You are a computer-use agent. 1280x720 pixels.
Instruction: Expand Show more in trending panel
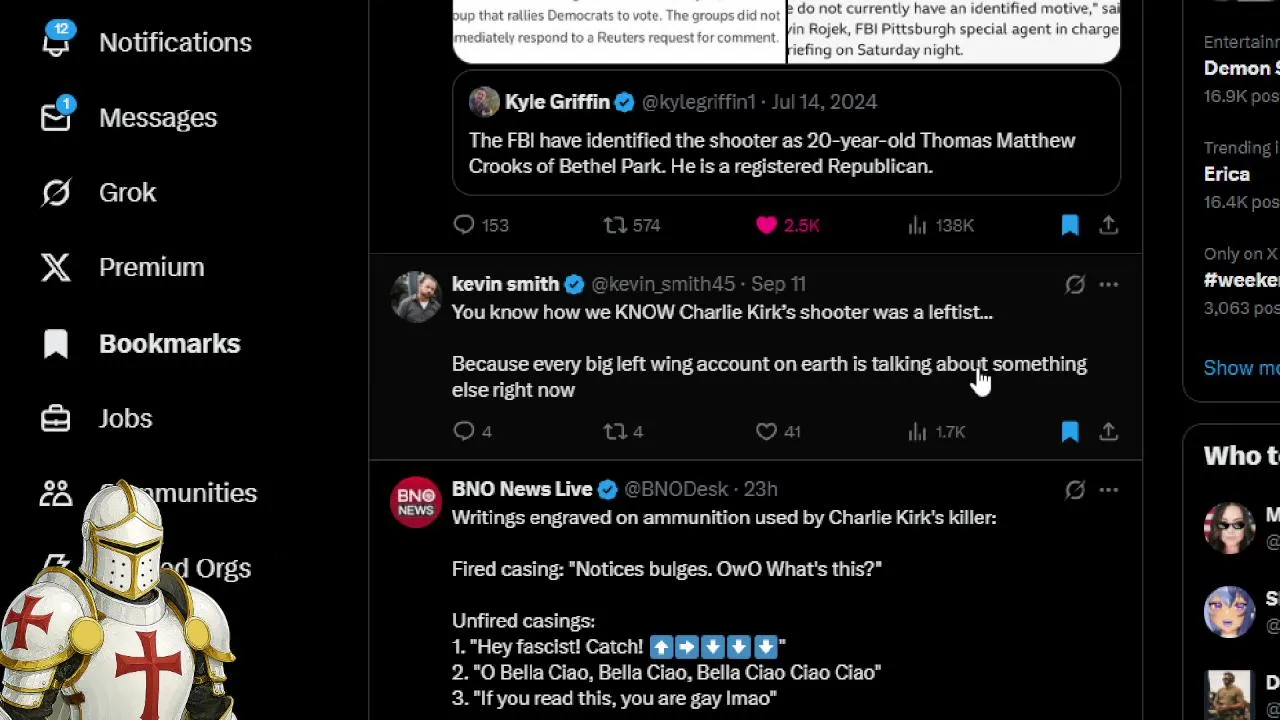[1241, 367]
